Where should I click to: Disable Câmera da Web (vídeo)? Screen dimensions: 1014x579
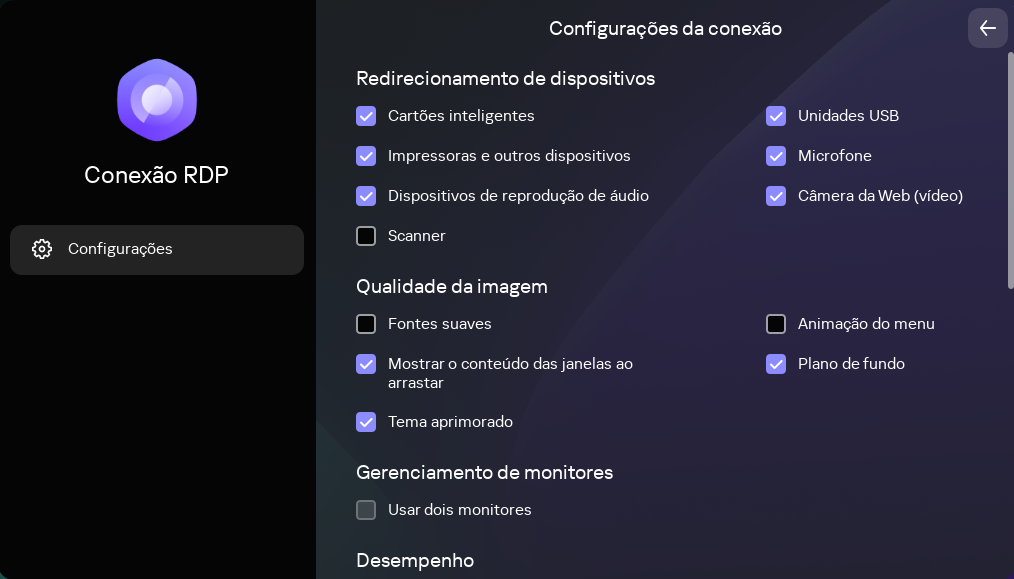coord(776,196)
